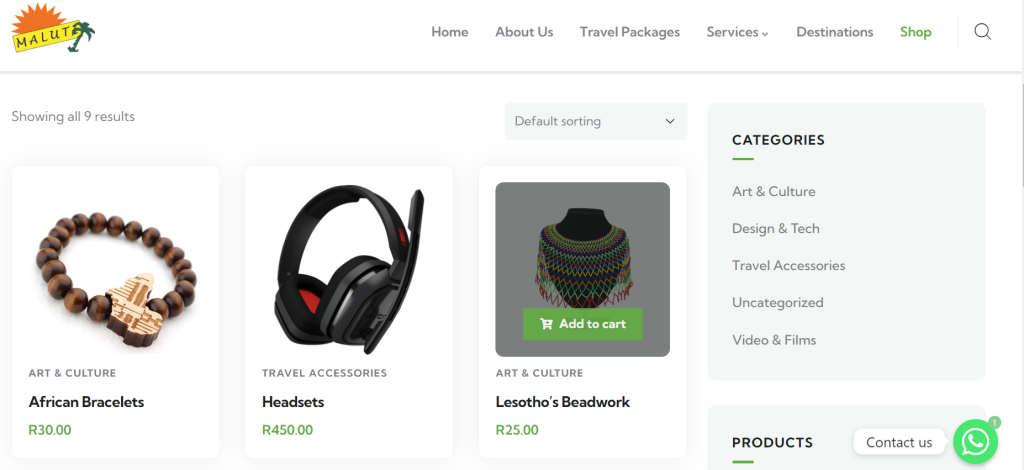Click the Maluti logo

pos(54,27)
